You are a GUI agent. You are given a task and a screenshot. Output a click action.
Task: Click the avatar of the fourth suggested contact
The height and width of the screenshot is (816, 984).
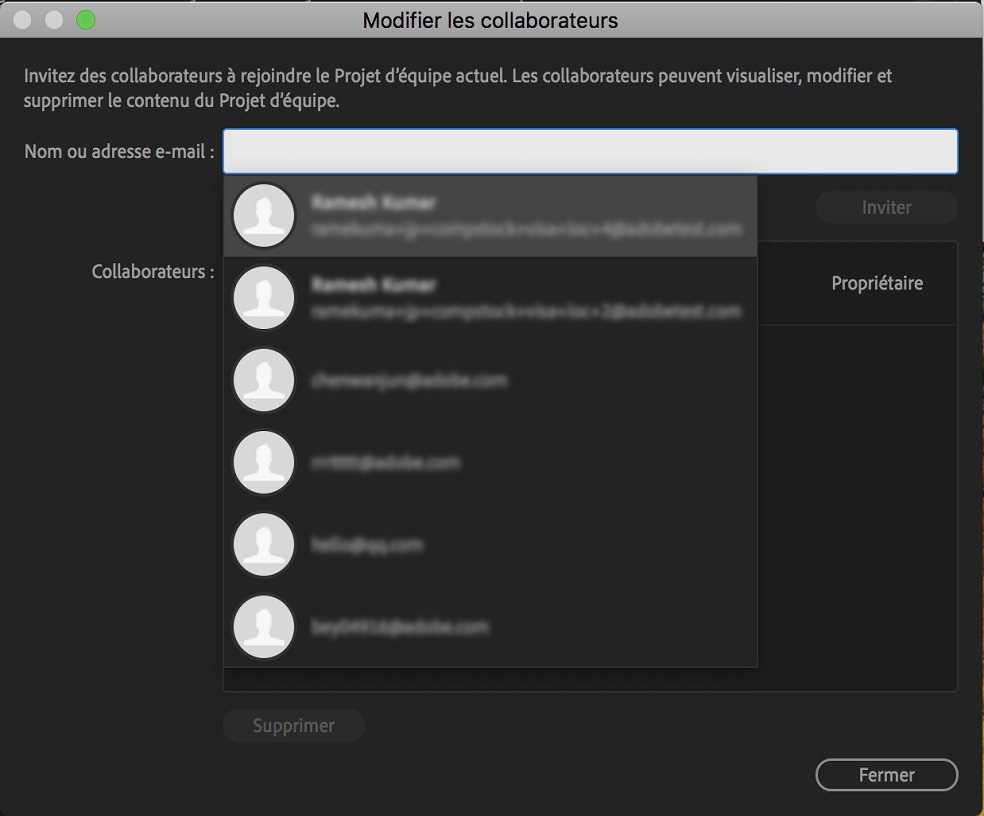[x=264, y=463]
